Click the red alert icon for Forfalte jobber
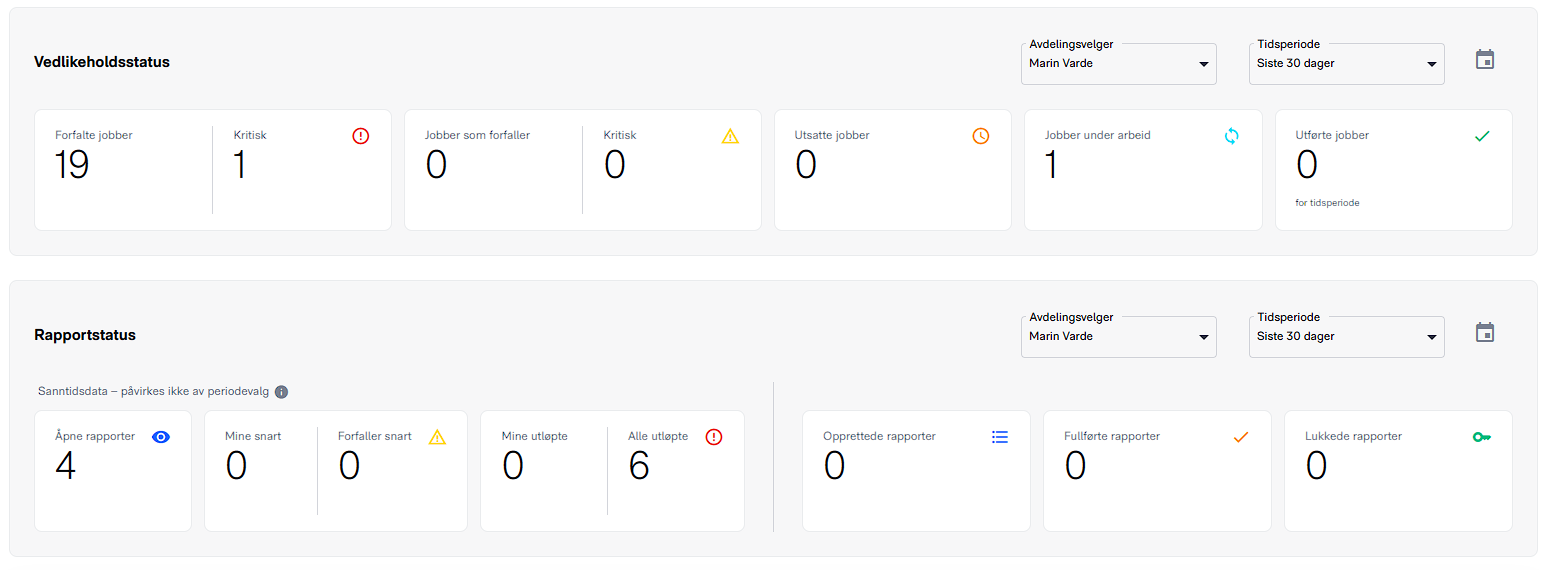Image resolution: width=1550 pixels, height=570 pixels. pyautogui.click(x=361, y=136)
